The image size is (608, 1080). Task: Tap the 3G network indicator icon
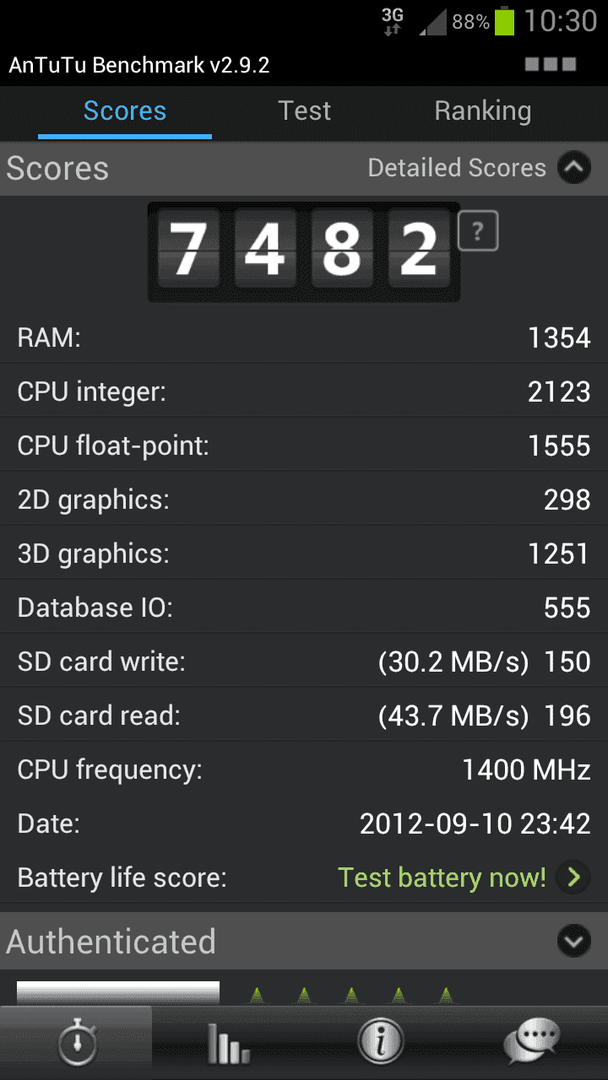click(x=392, y=21)
